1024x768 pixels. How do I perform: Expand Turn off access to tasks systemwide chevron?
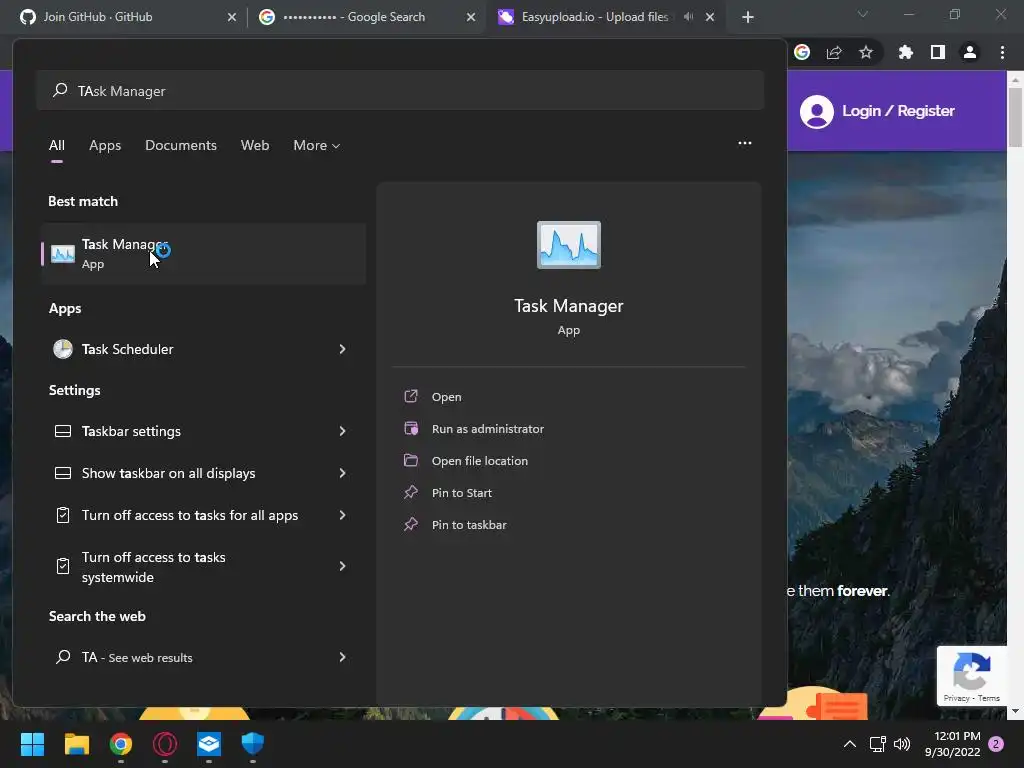342,566
